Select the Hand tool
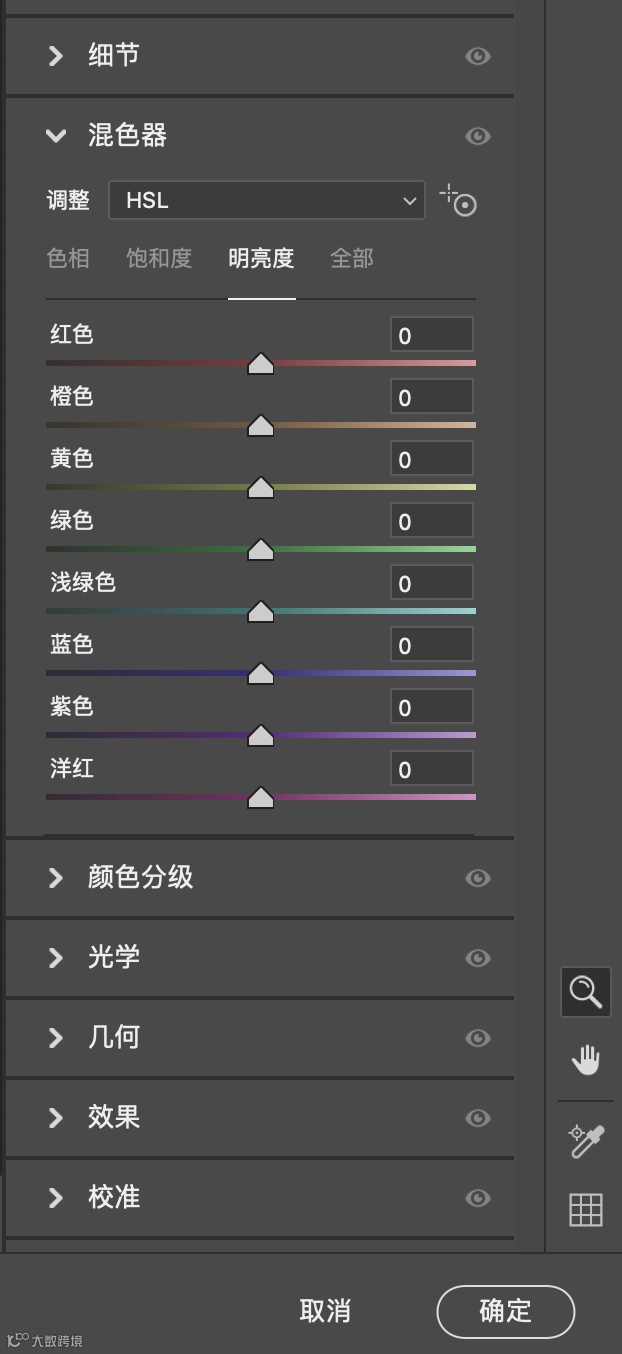Viewport: 622px width, 1354px height. 585,1060
